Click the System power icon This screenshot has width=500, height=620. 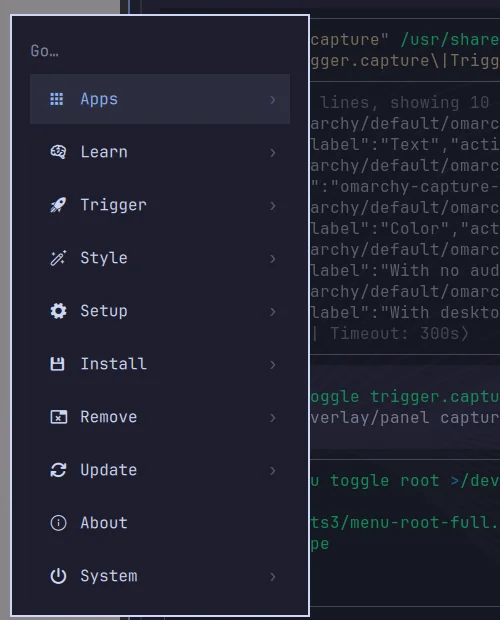(x=58, y=576)
